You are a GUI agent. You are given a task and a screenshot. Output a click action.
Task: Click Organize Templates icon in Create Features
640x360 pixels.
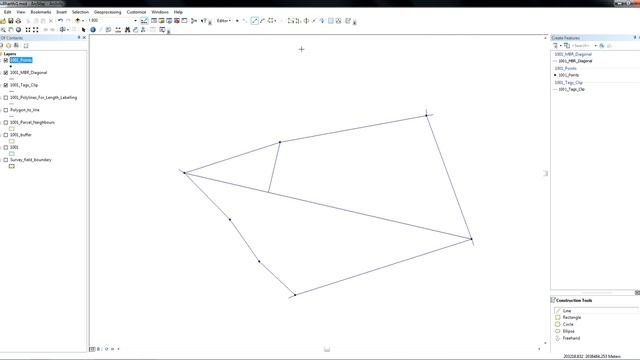(567, 46)
